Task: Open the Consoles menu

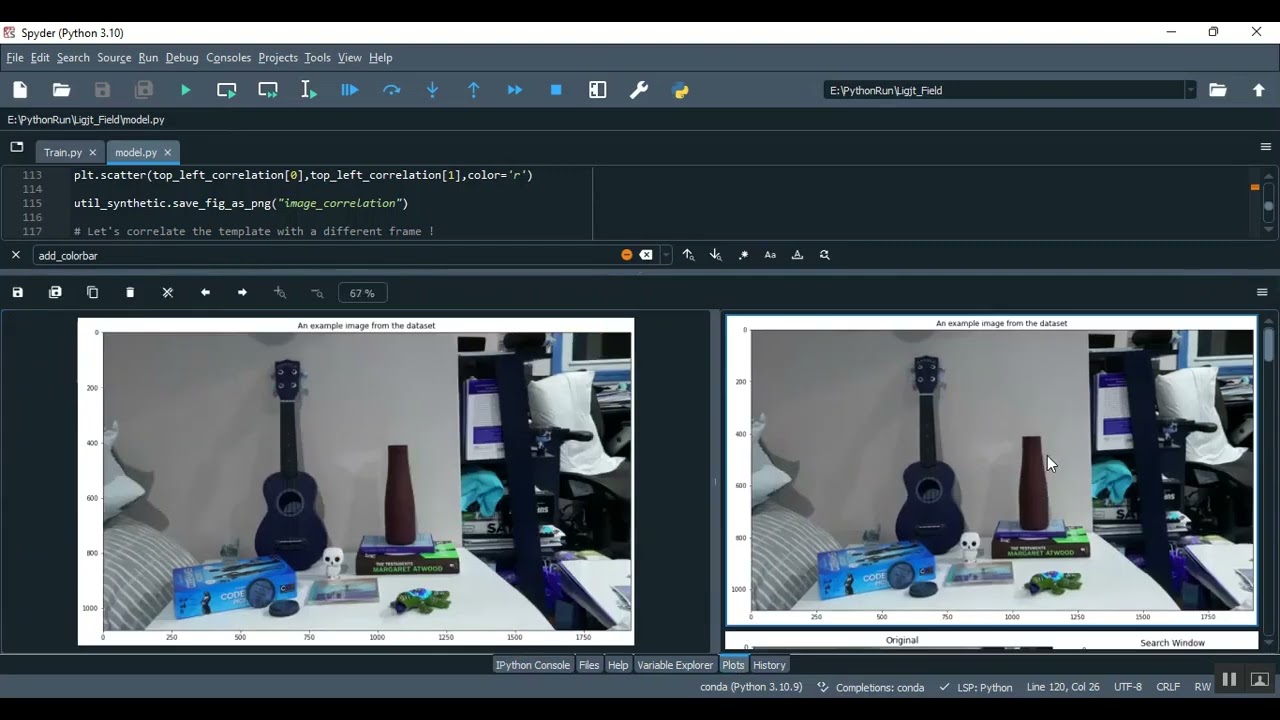Action: click(228, 57)
